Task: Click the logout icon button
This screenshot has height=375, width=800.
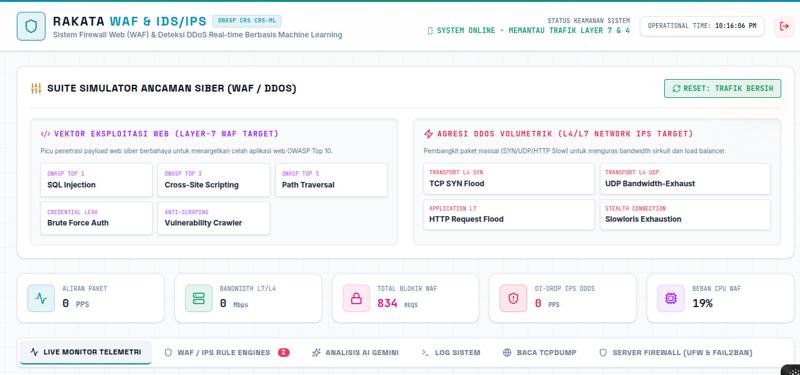Action: (784, 26)
